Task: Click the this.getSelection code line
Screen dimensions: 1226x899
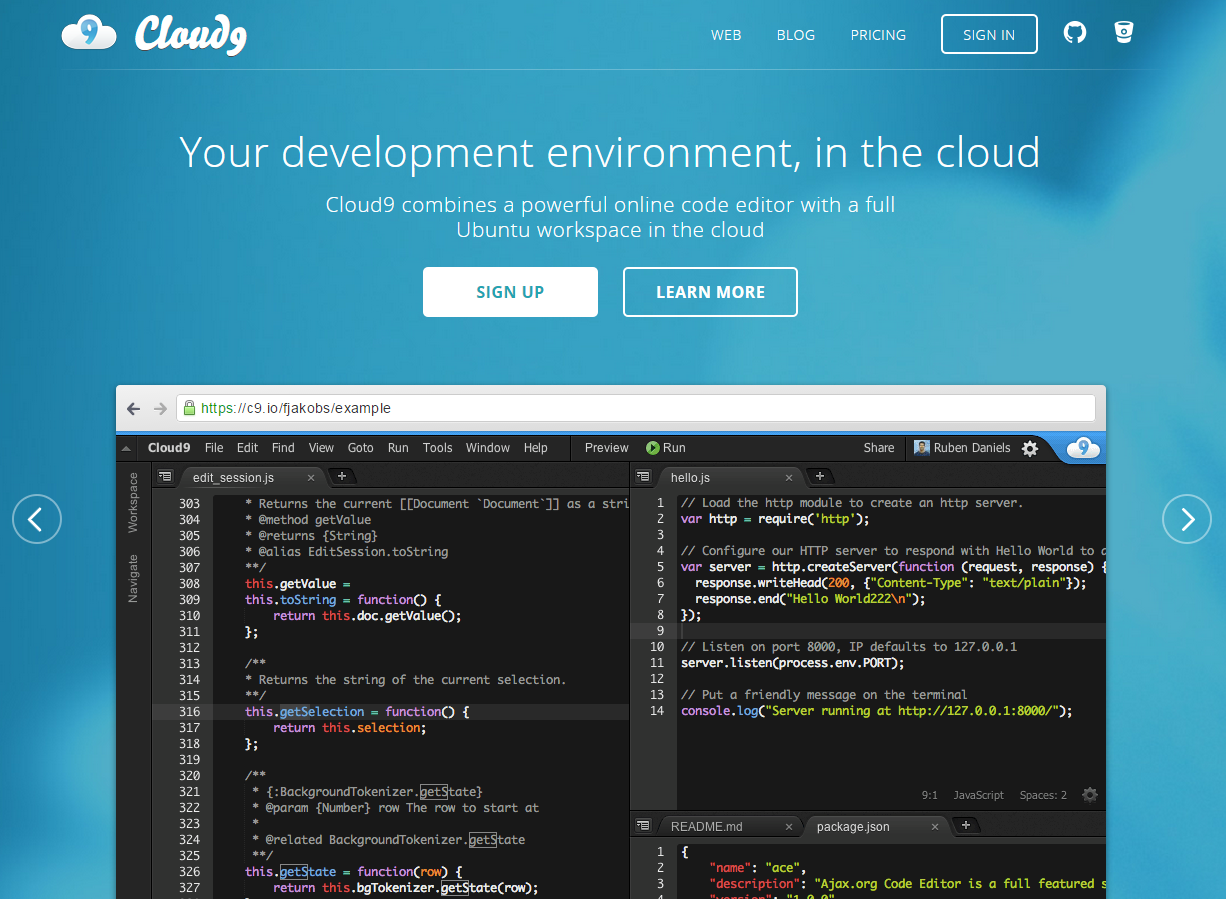Action: [357, 712]
